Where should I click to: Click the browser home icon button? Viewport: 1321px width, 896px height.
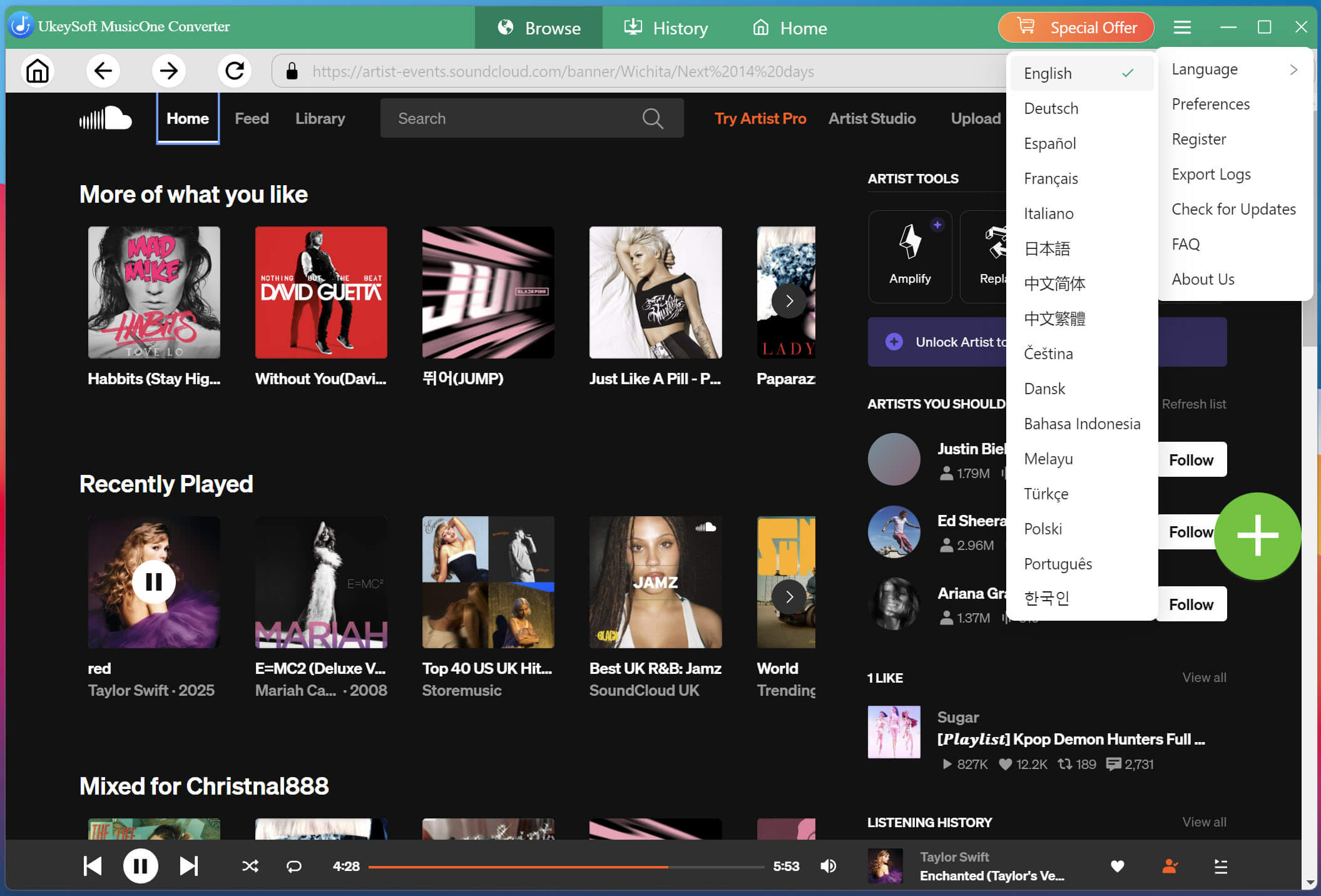[x=38, y=71]
